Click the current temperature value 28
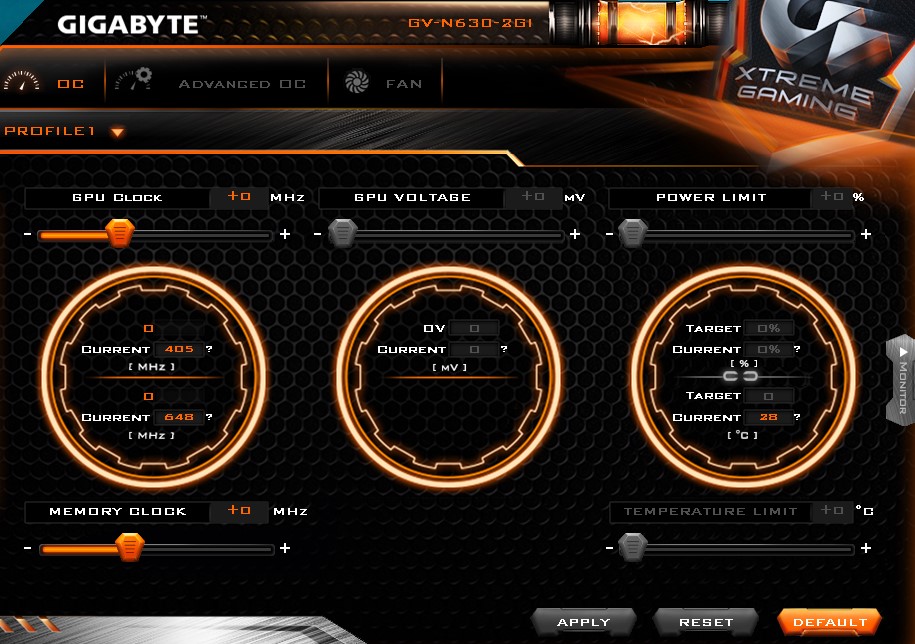This screenshot has width=915, height=644. [769, 416]
